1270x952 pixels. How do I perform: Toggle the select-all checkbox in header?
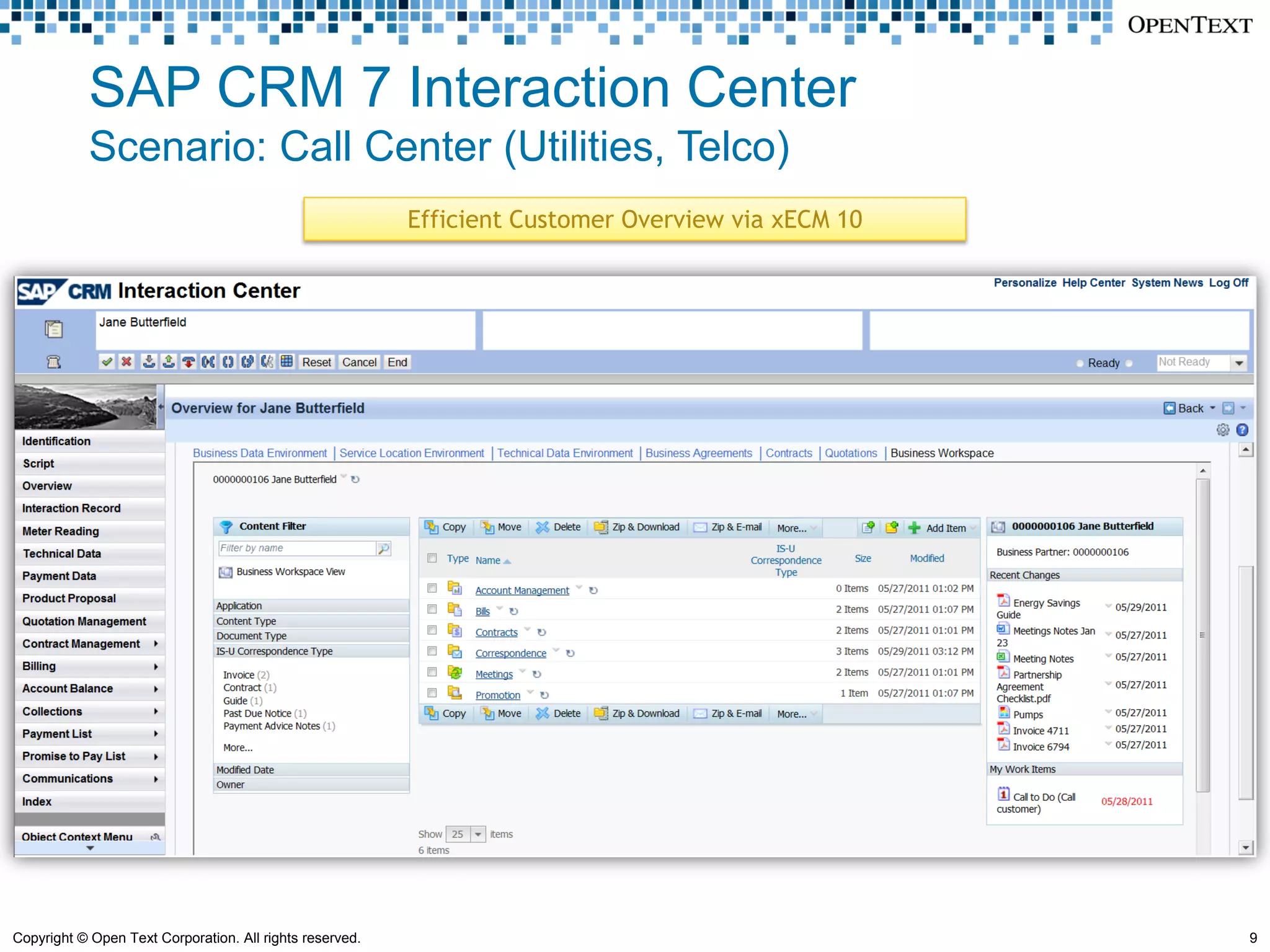coord(432,558)
